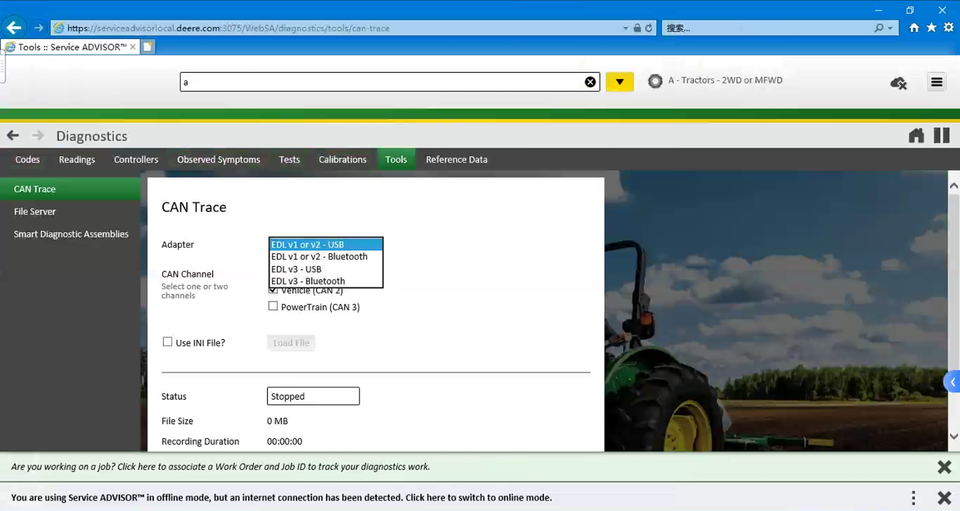Close the offline mode notification bar

coord(944,498)
